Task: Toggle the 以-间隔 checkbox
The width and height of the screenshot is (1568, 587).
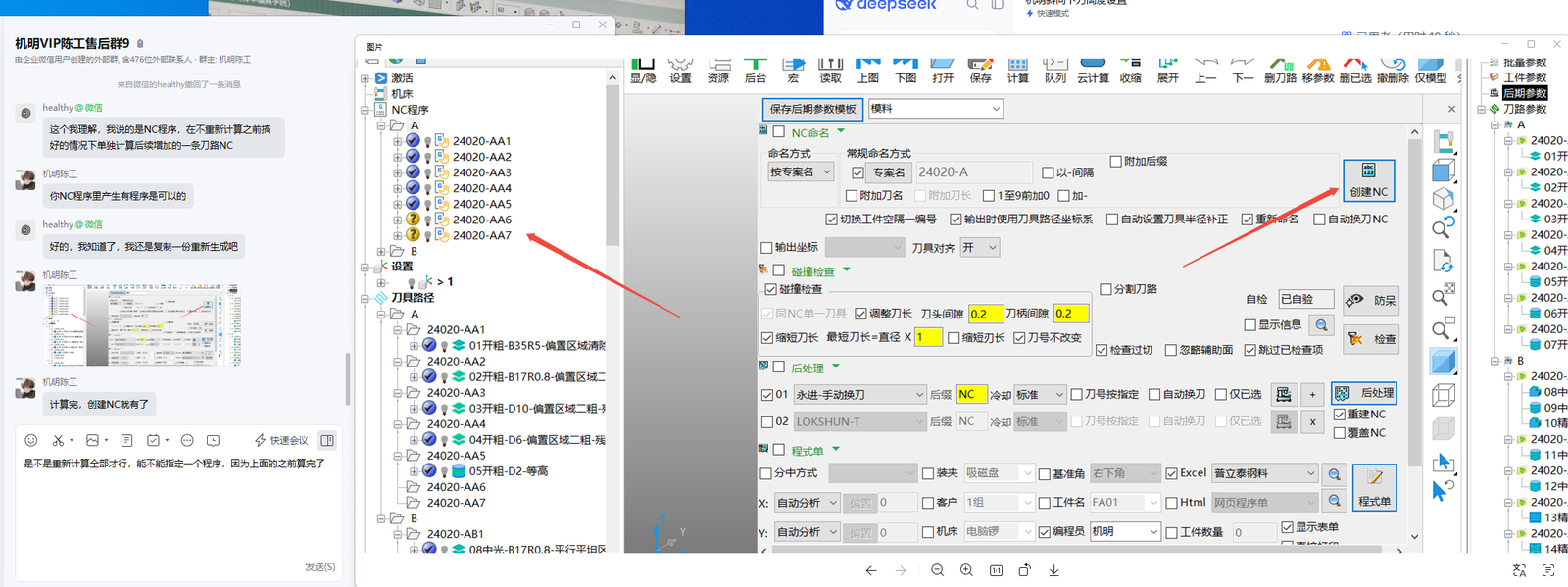Action: coord(1048,172)
